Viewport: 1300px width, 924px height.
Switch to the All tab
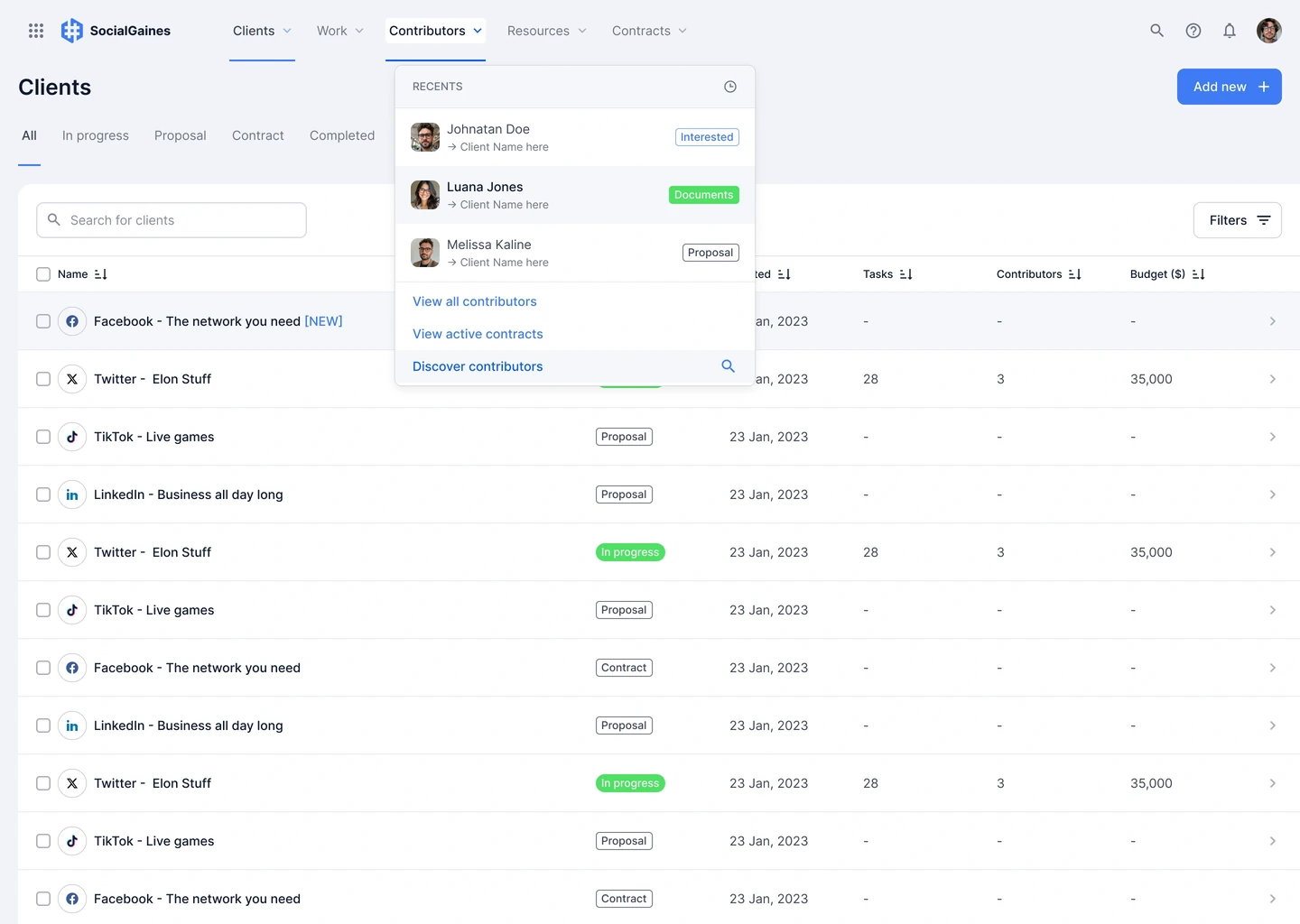(30, 135)
